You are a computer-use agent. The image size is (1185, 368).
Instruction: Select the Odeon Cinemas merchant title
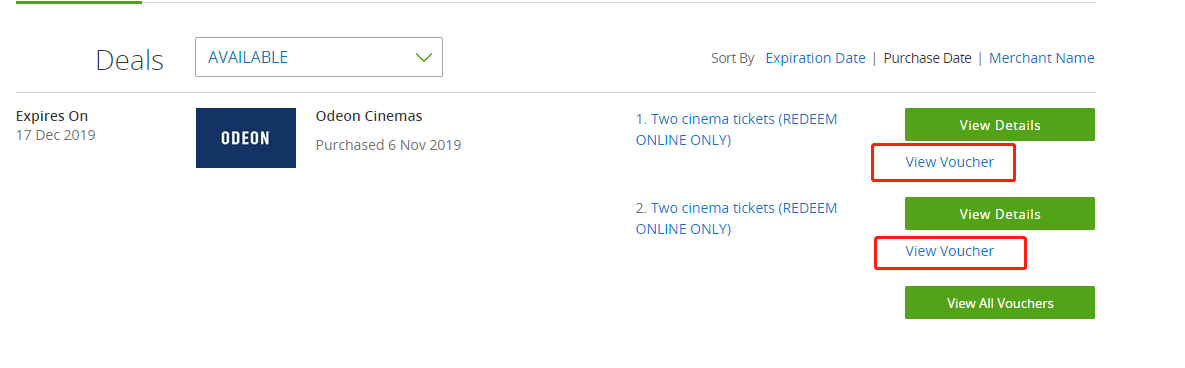click(369, 116)
